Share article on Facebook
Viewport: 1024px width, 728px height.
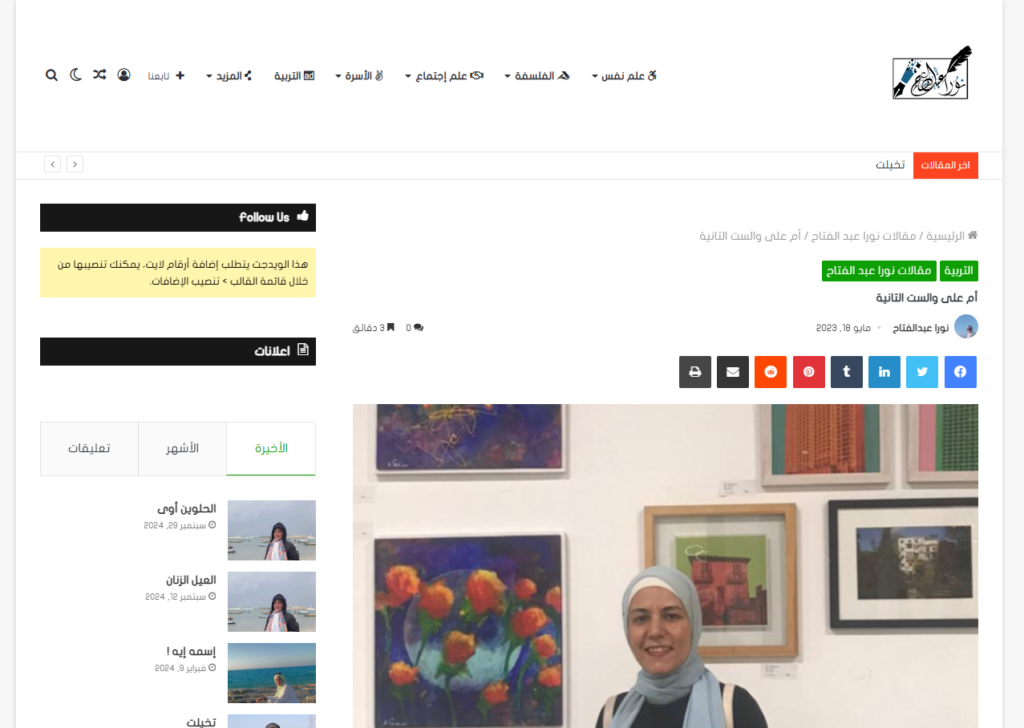[x=960, y=372]
